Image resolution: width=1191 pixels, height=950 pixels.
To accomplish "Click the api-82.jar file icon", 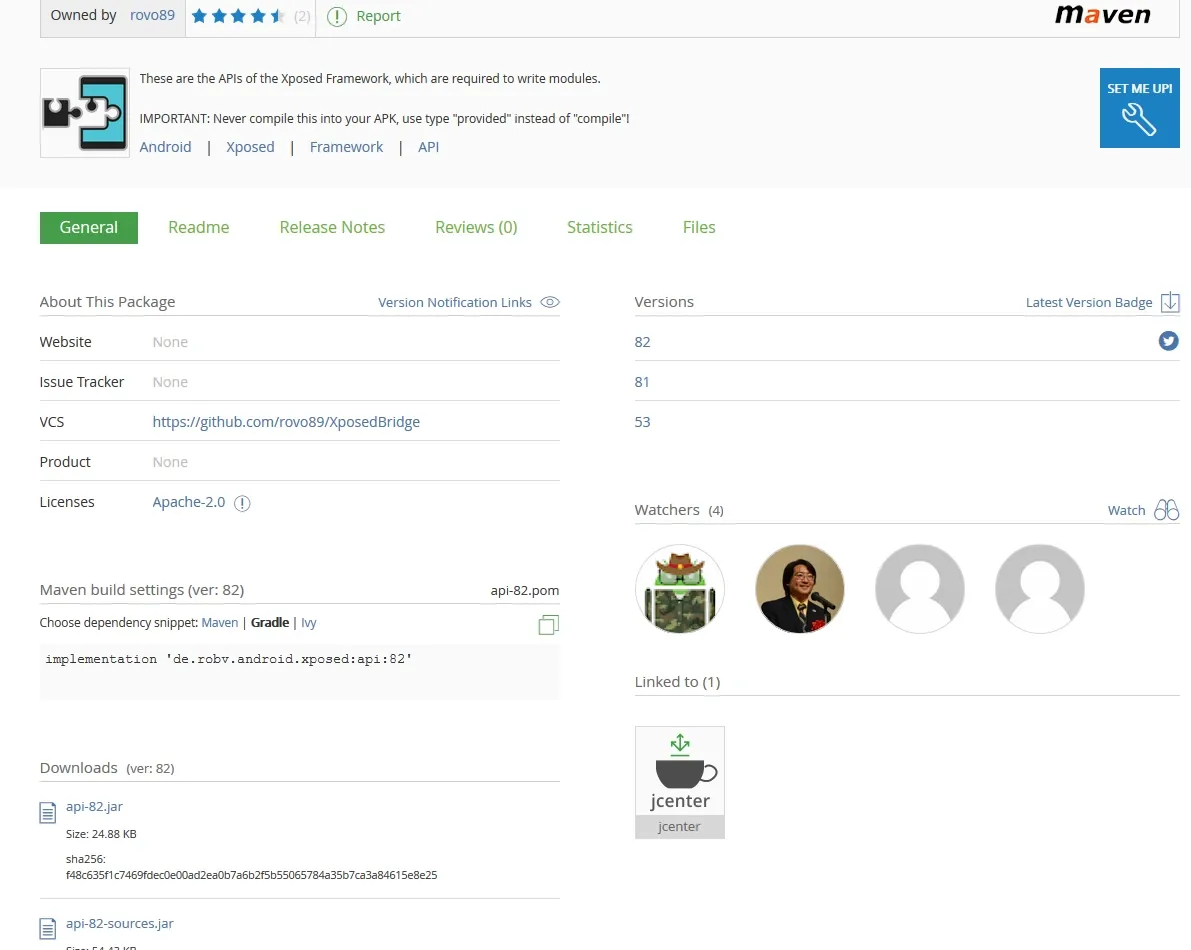I will (47, 813).
